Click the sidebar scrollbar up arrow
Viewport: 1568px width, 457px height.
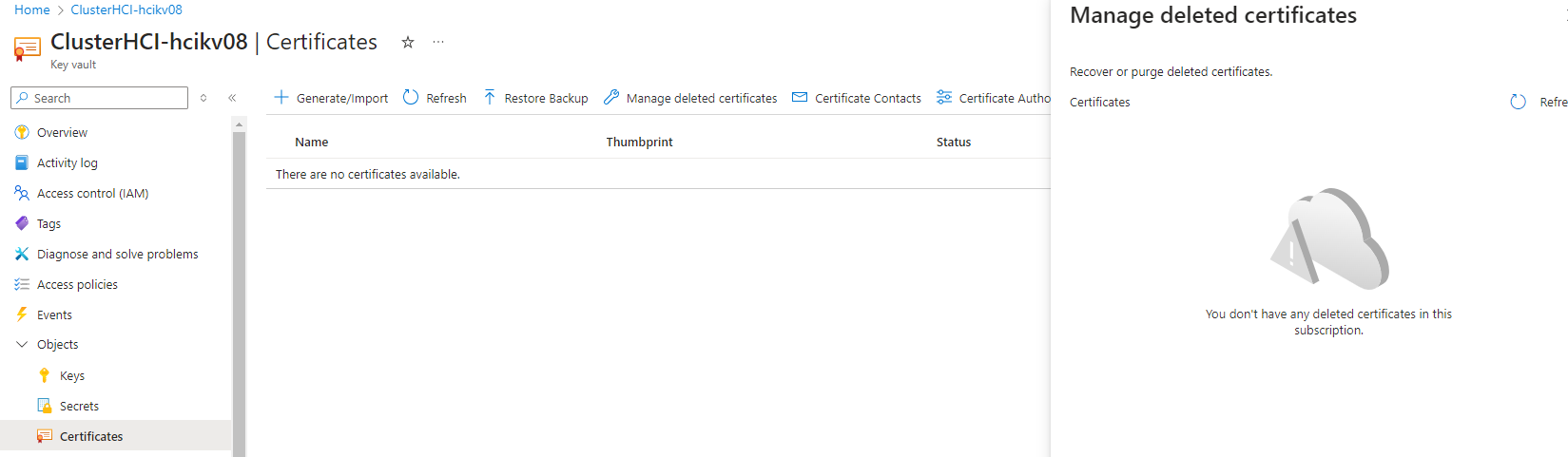239,124
